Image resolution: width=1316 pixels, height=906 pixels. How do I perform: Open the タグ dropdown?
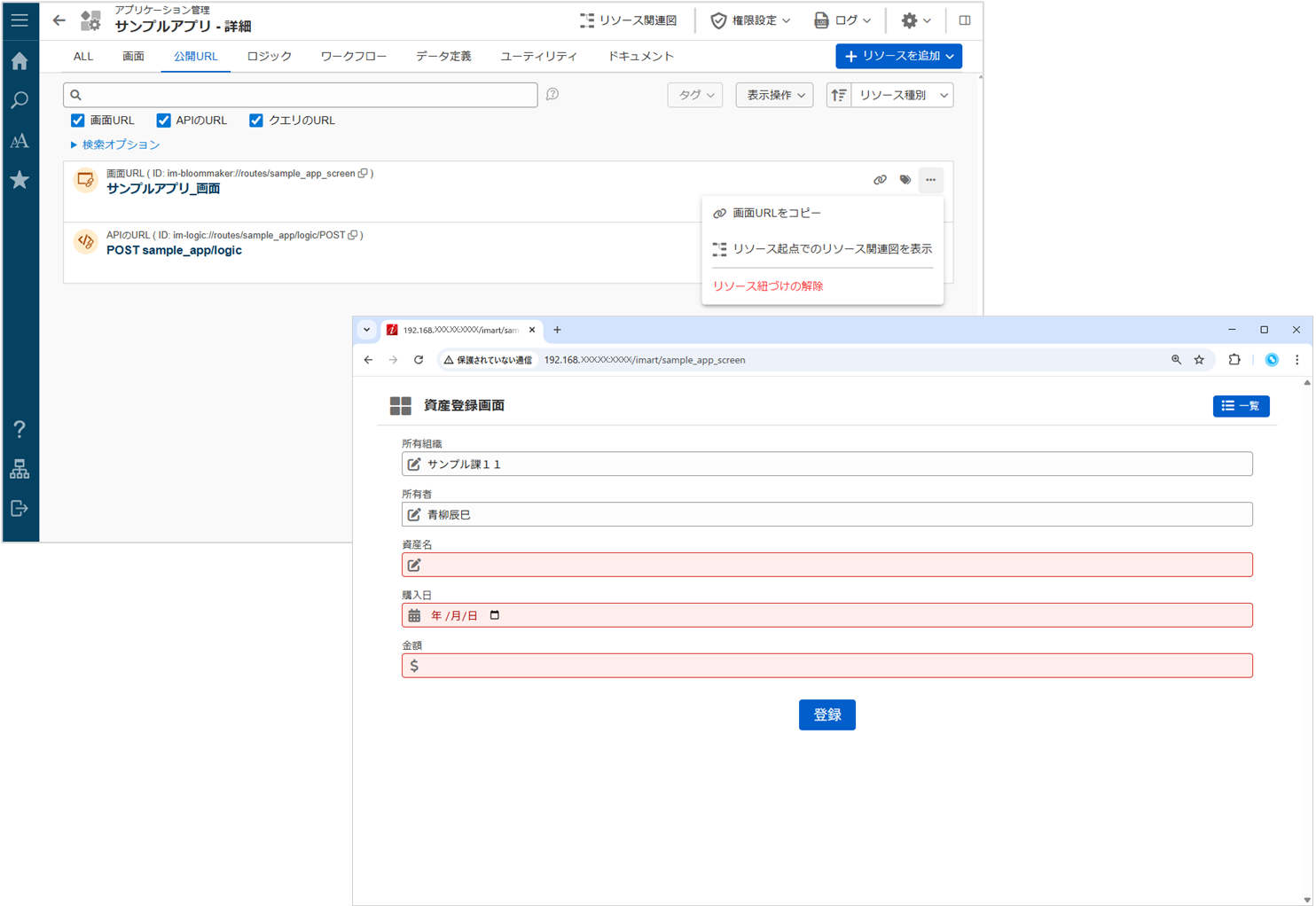pos(694,95)
